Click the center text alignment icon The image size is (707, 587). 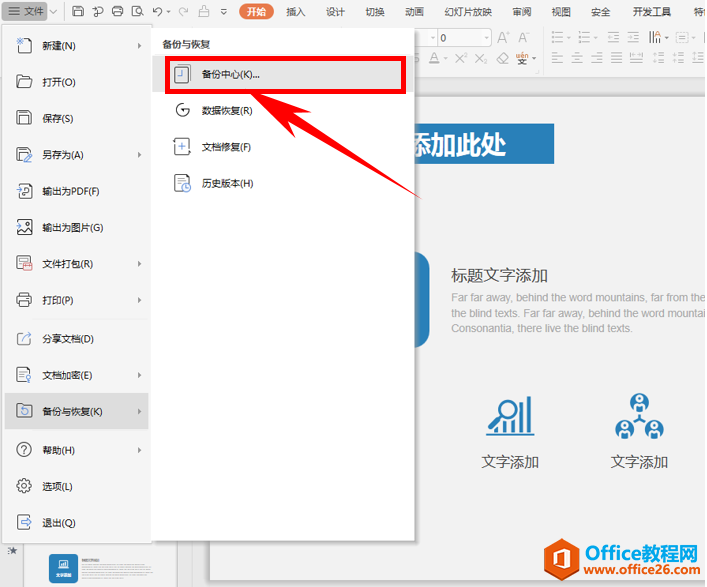577,58
